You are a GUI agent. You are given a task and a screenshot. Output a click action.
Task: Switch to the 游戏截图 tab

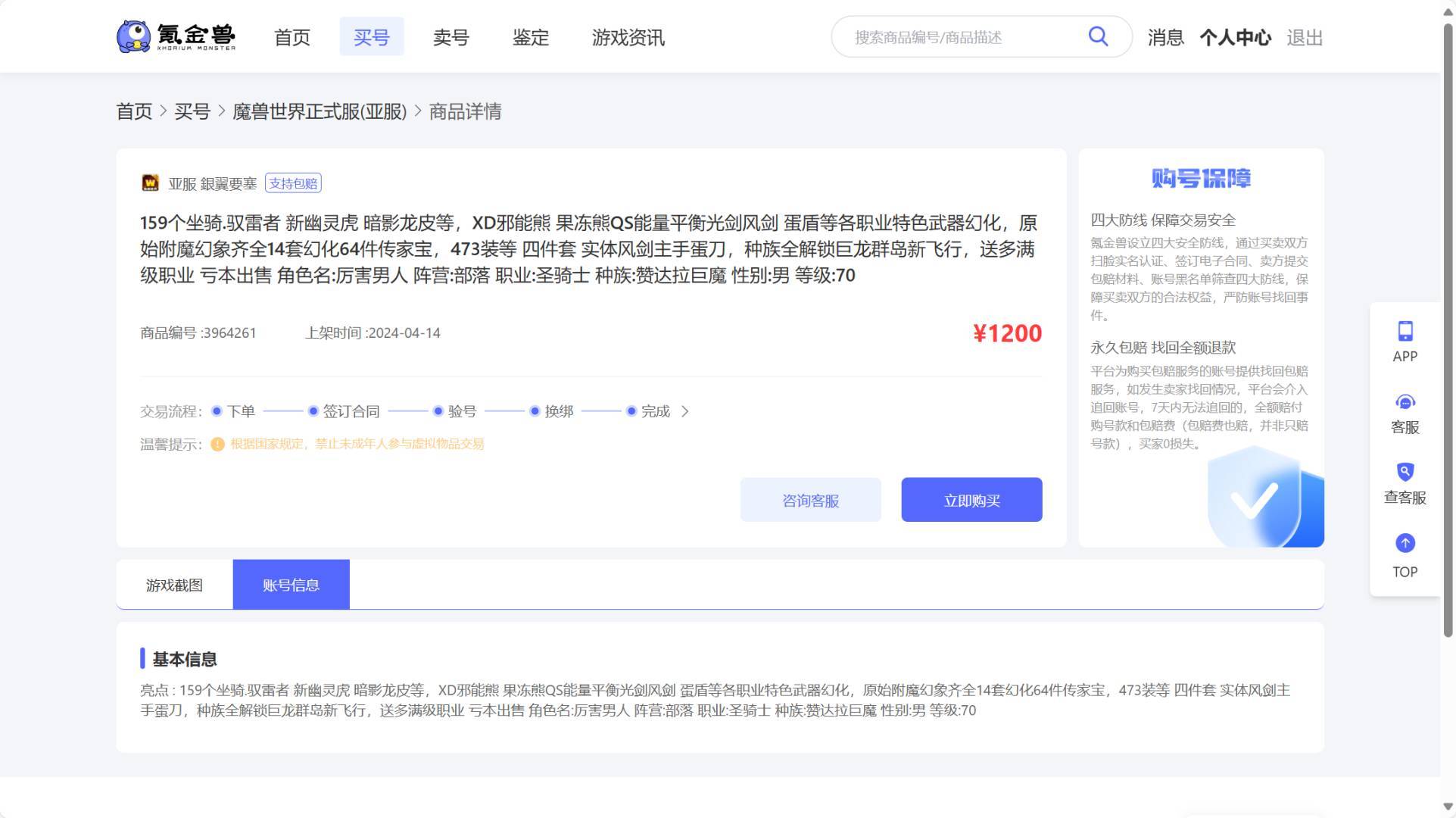pos(174,585)
